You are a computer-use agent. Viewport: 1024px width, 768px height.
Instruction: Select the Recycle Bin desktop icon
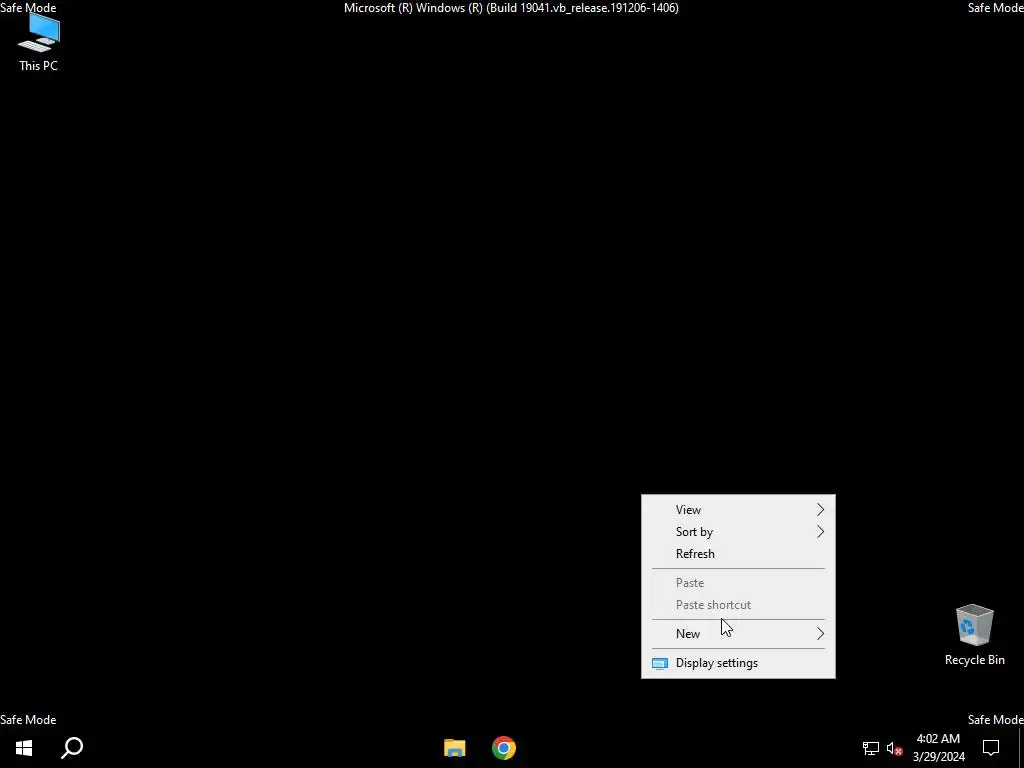click(974, 635)
